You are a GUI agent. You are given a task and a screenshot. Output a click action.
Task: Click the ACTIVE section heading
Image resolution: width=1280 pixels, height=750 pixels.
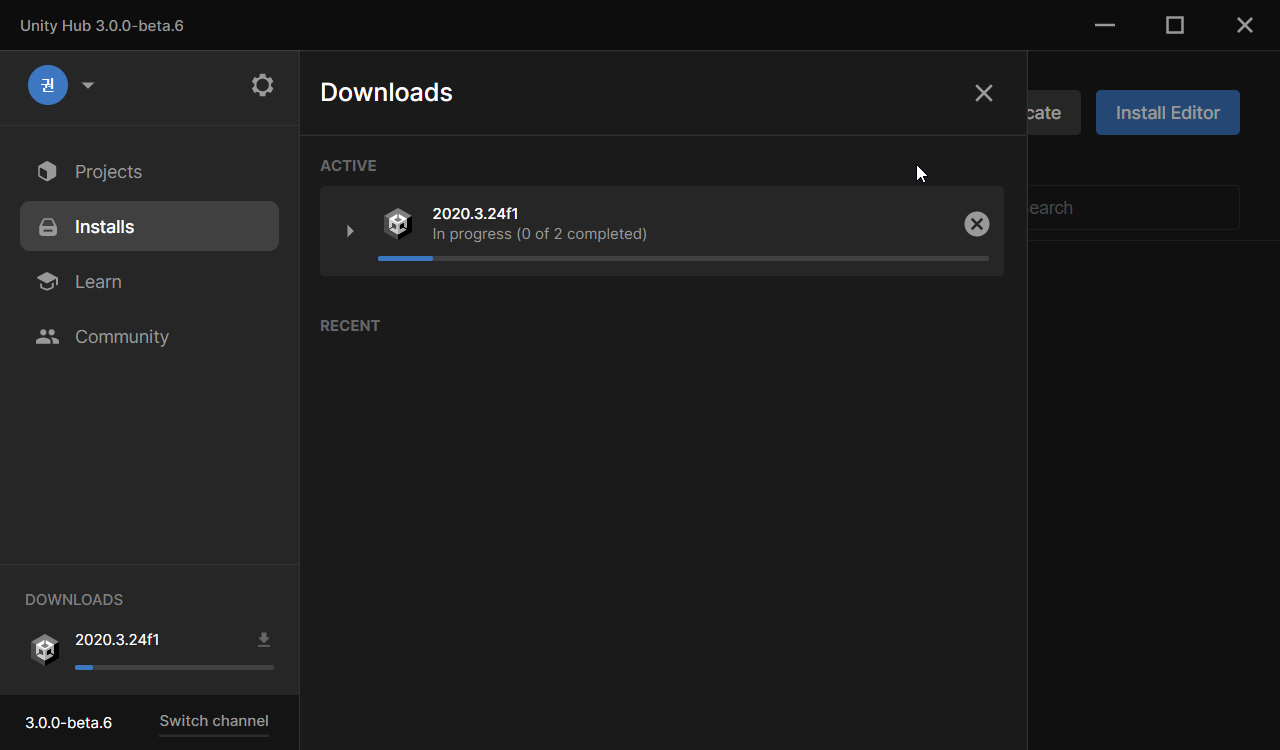pos(348,166)
